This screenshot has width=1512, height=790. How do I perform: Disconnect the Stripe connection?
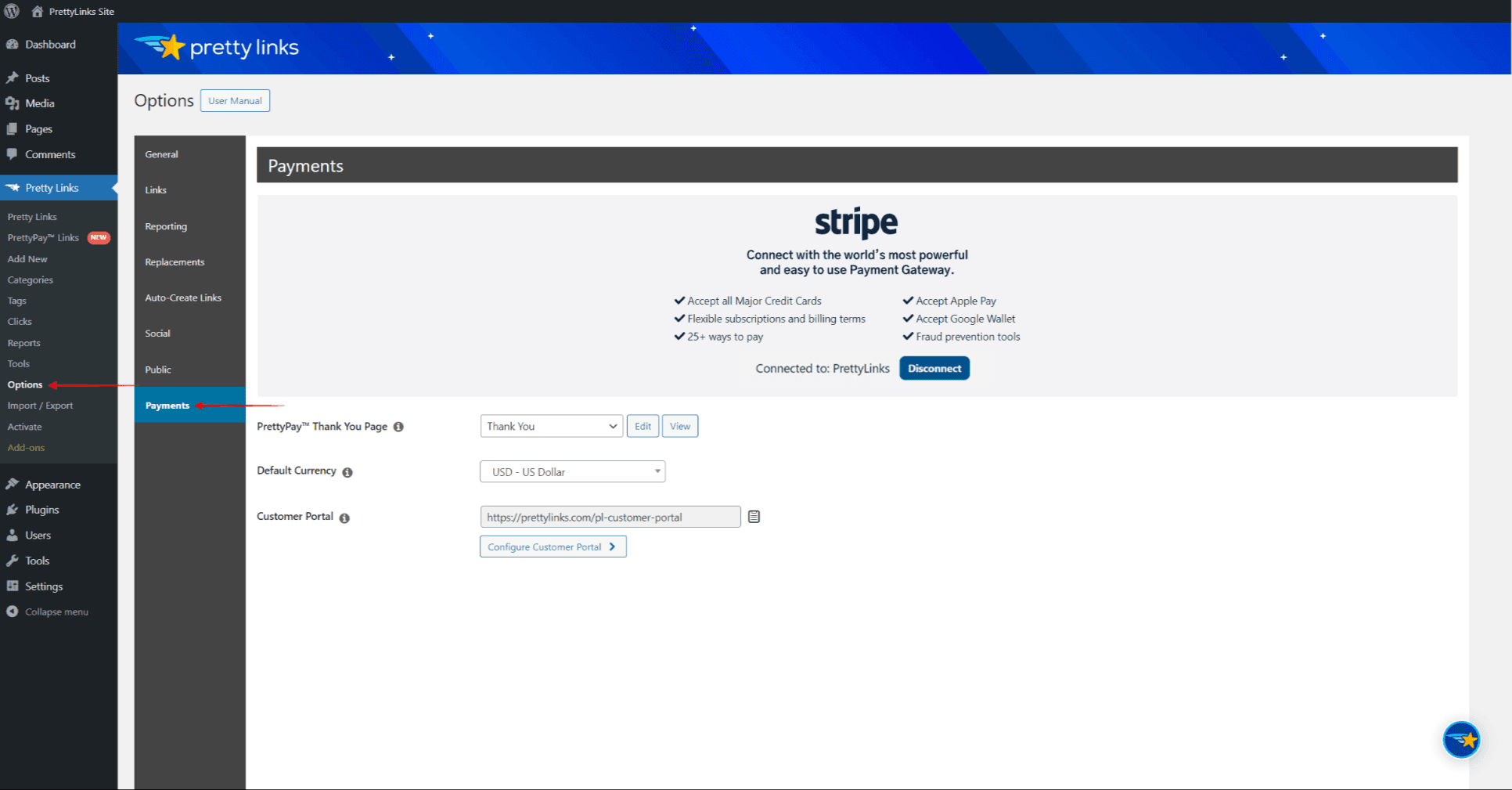point(934,368)
